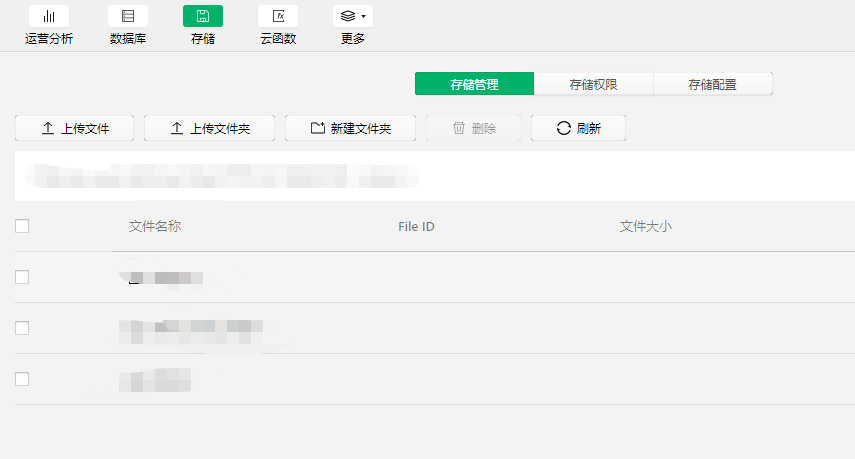Click the 上传文件 button
This screenshot has width=855, height=459.
pos(75,128)
